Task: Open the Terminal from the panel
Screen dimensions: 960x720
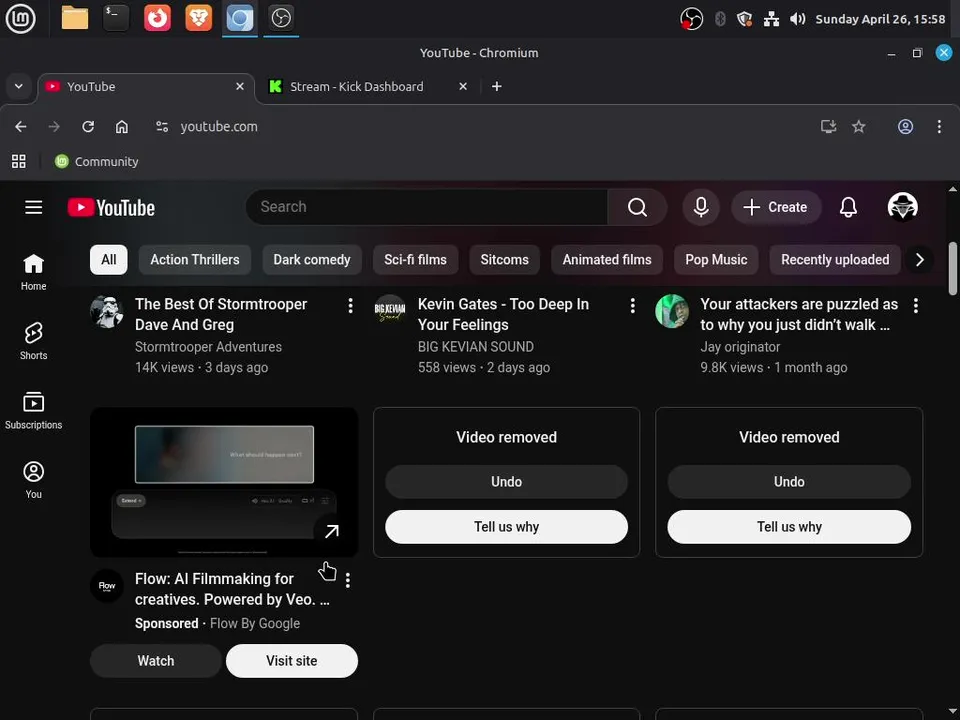Action: pos(116,18)
